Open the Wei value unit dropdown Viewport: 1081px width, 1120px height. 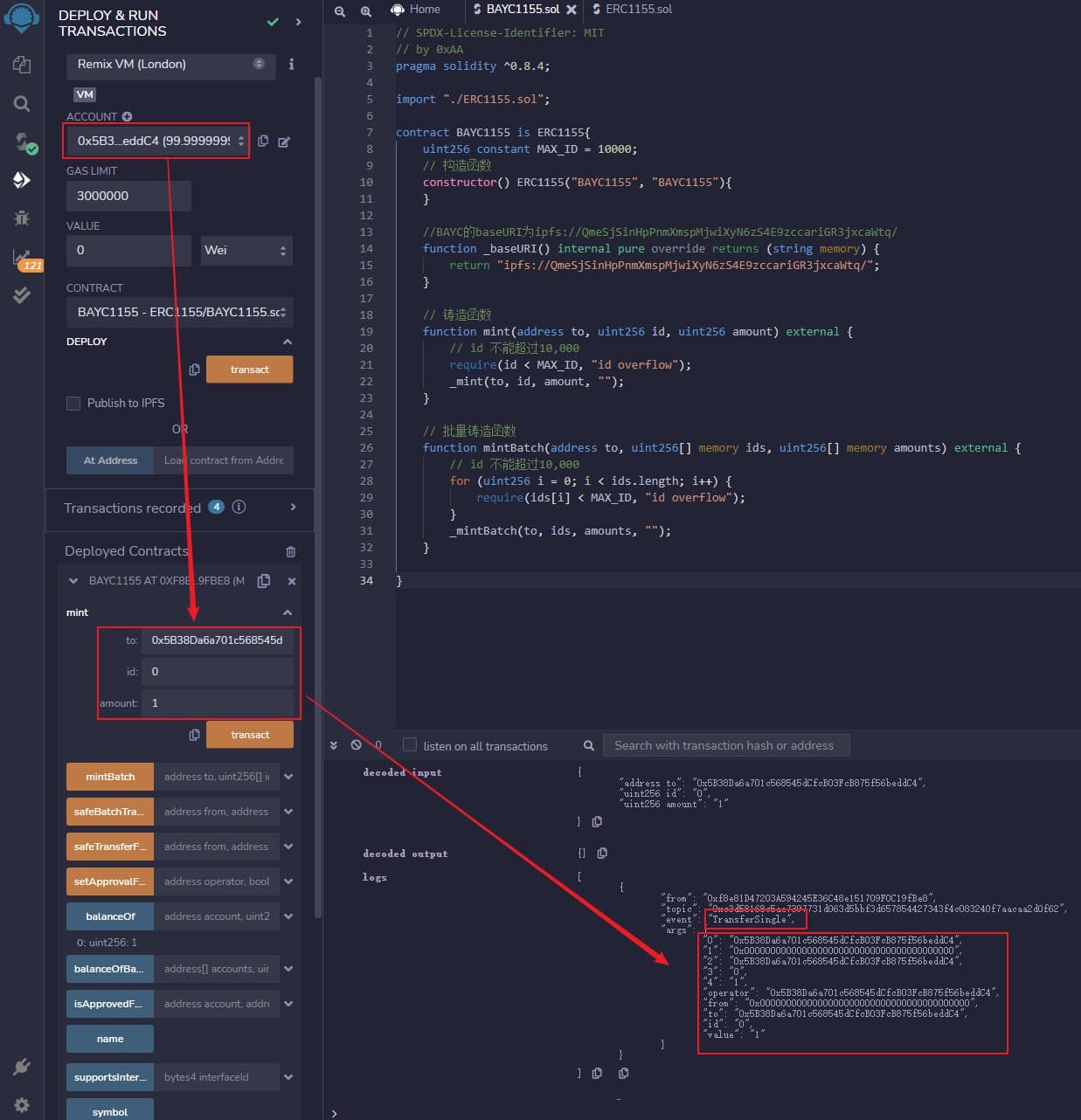pyautogui.click(x=246, y=251)
